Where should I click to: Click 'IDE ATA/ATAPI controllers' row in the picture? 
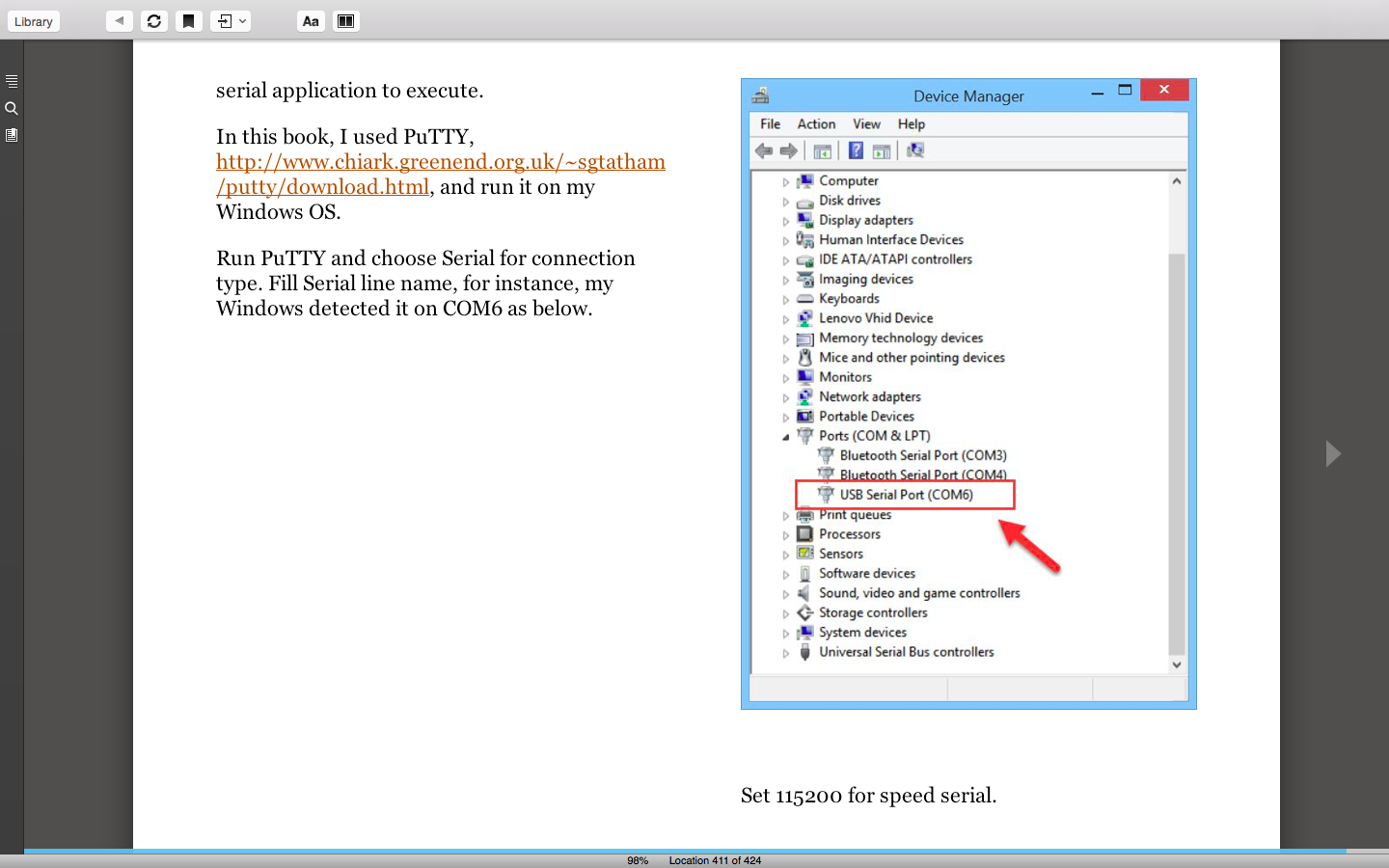point(885,259)
